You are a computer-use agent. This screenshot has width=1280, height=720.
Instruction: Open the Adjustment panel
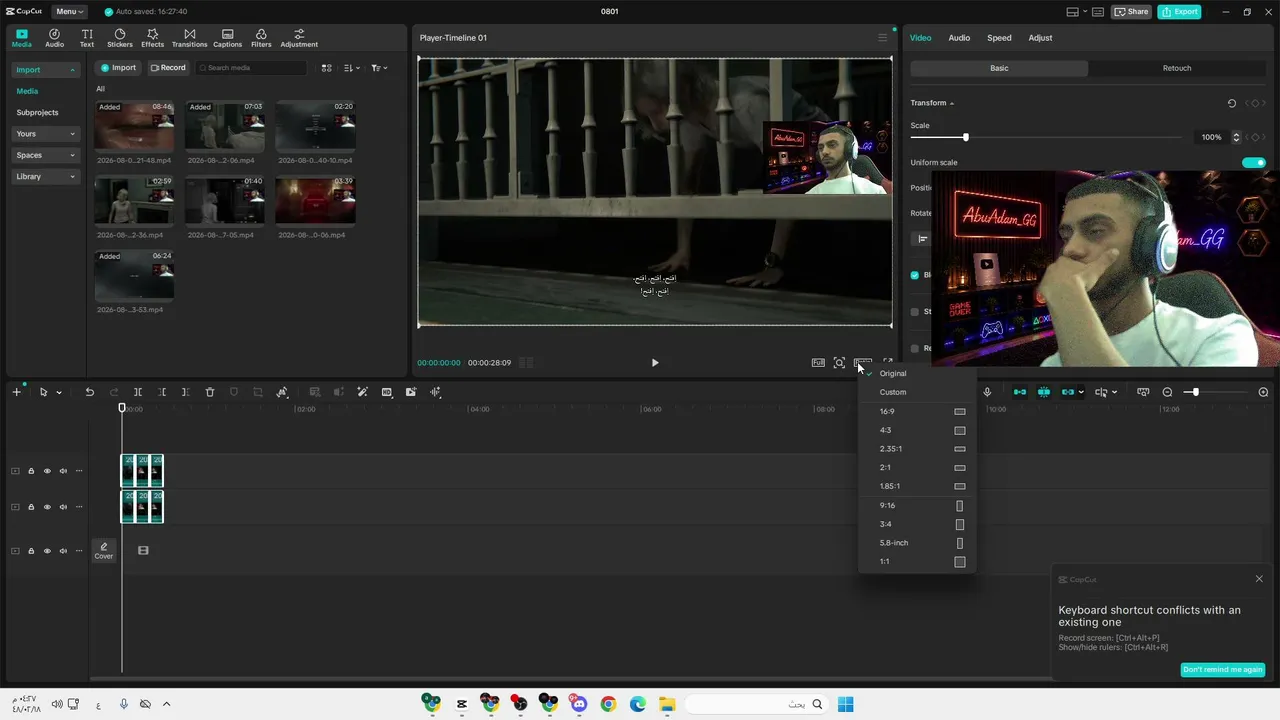pyautogui.click(x=299, y=38)
